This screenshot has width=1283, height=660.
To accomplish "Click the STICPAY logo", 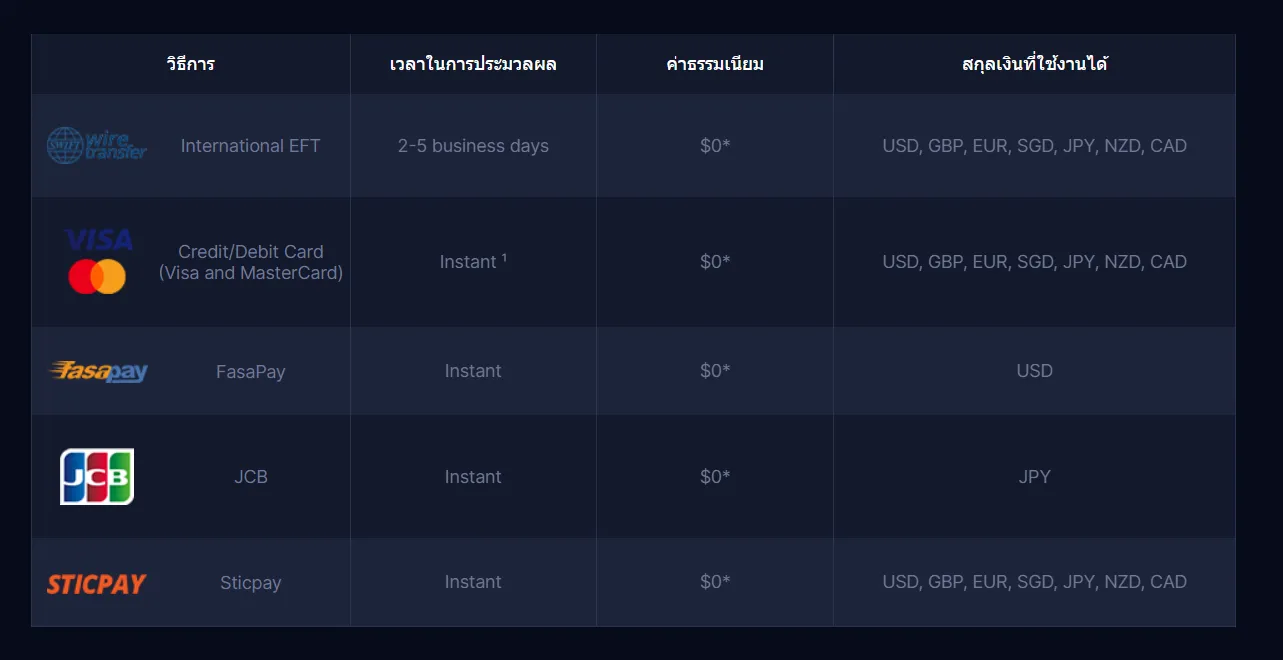I will [97, 584].
